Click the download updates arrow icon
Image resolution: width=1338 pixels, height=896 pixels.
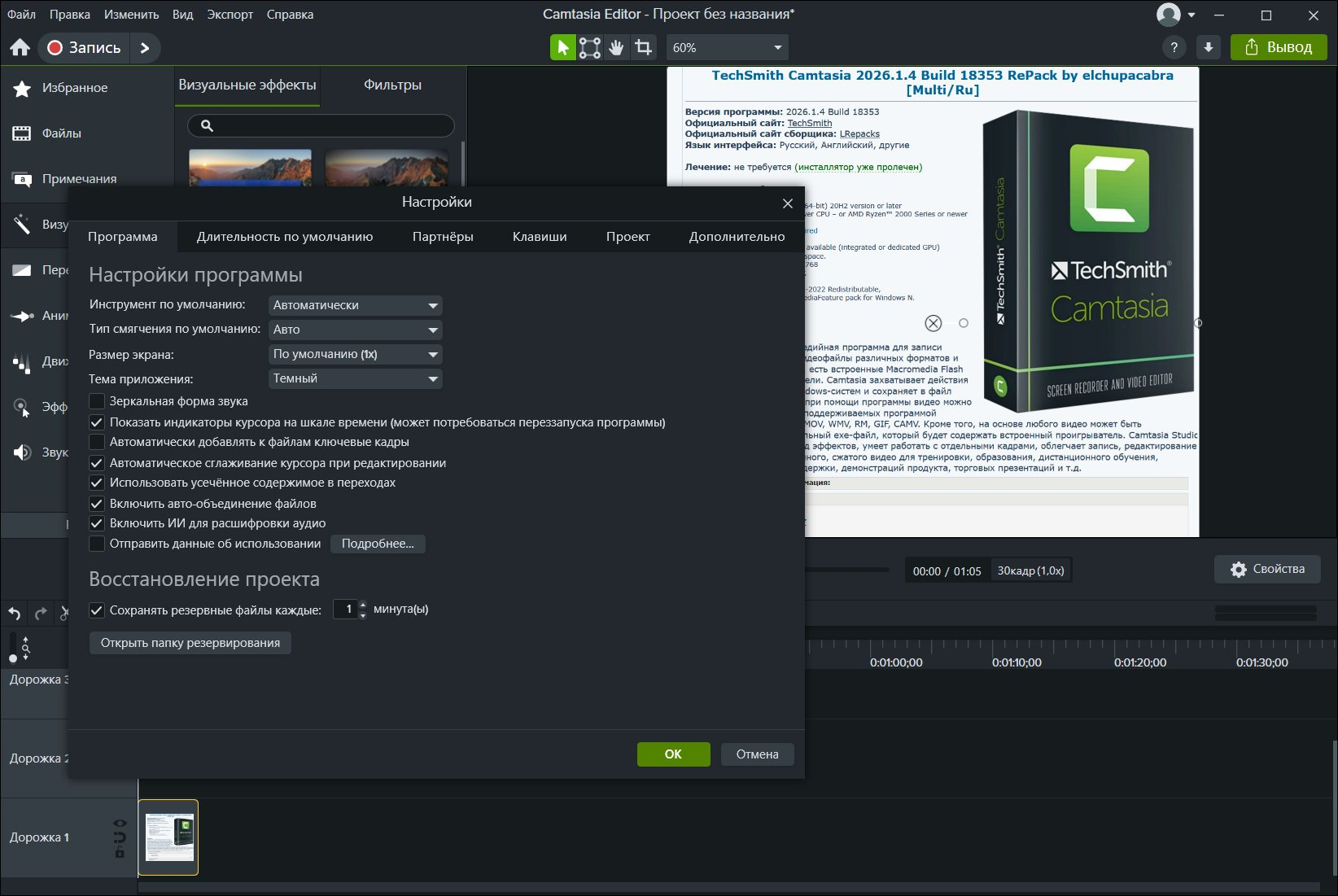pos(1209,47)
